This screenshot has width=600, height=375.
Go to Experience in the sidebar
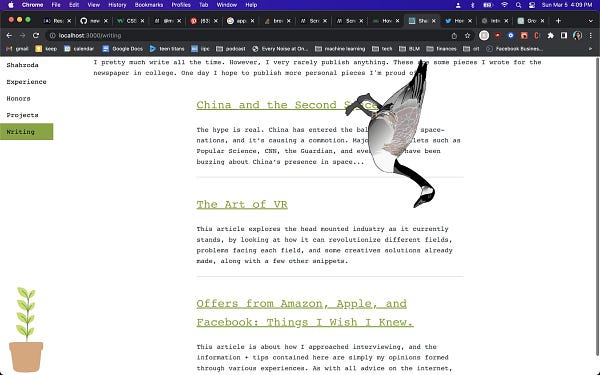point(26,82)
